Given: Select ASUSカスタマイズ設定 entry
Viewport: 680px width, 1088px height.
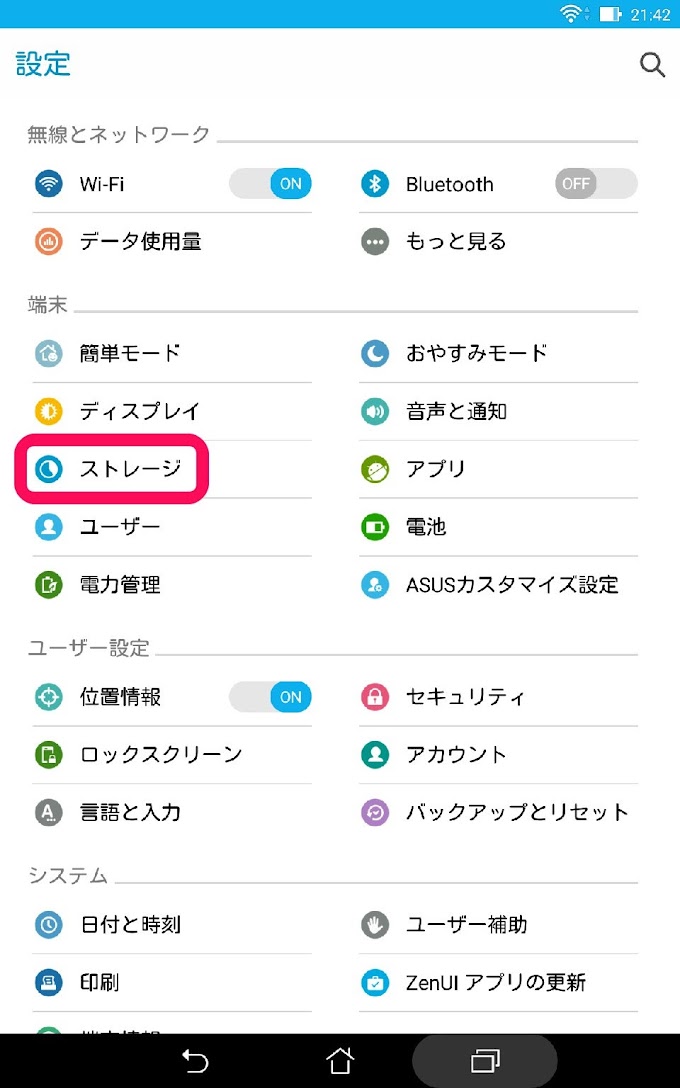Looking at the screenshot, I should (498, 585).
